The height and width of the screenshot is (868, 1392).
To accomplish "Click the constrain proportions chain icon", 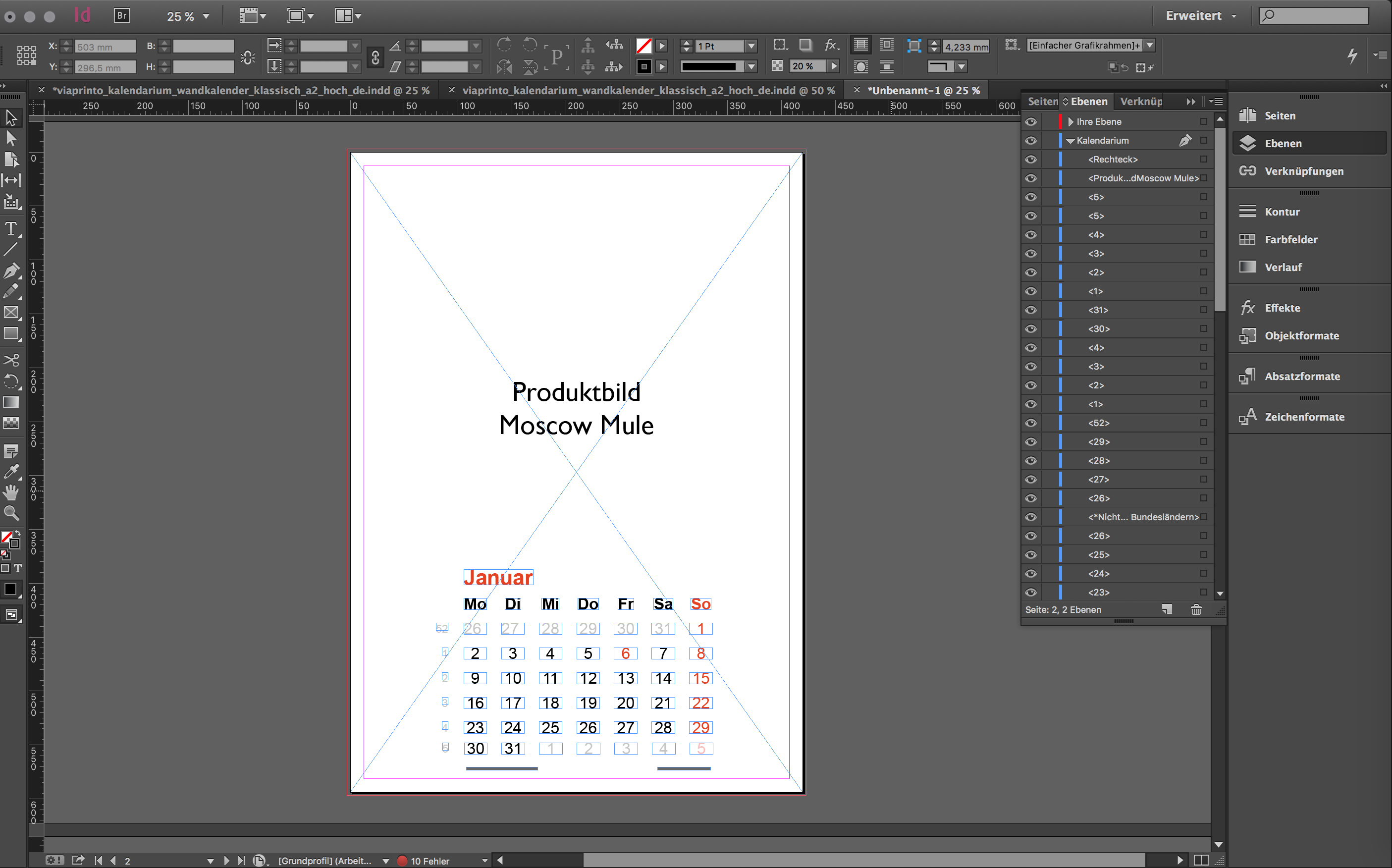I will click(375, 57).
